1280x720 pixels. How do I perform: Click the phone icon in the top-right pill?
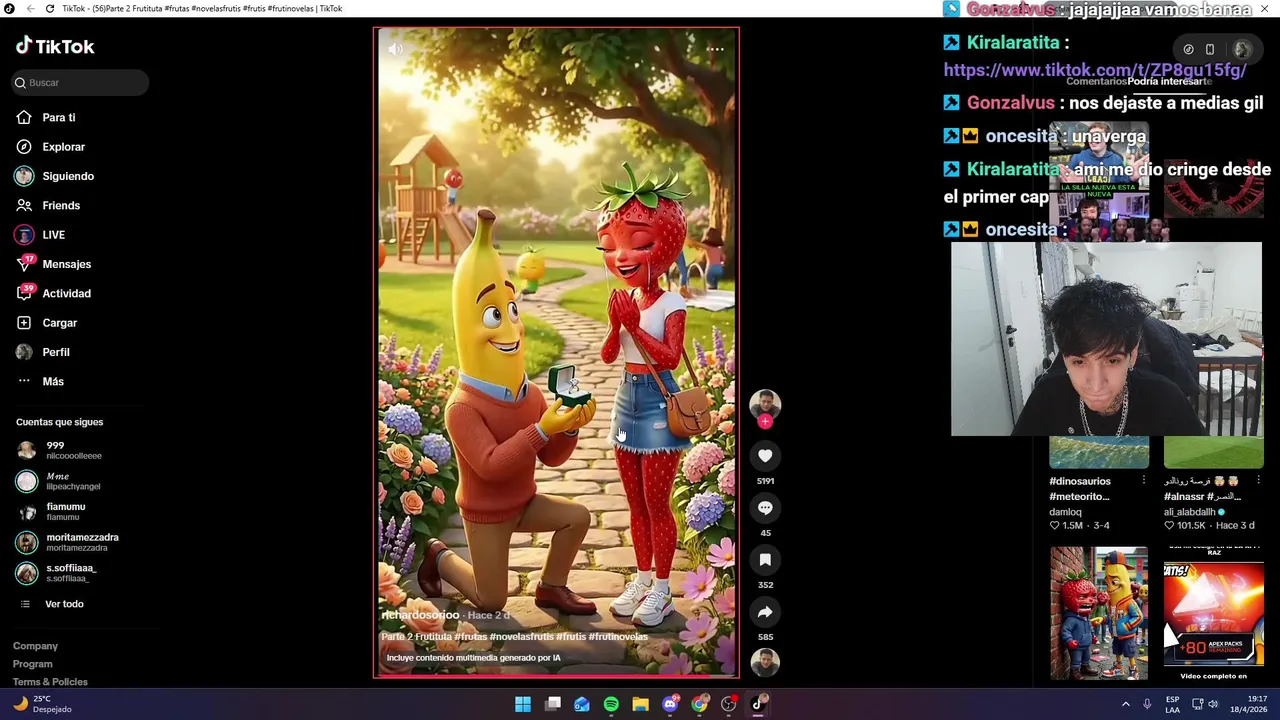[1210, 49]
